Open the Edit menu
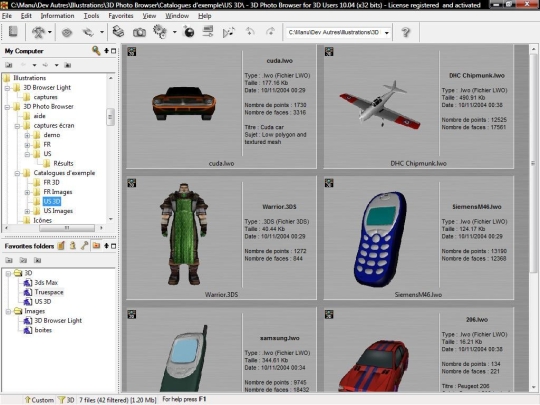This screenshot has width=540, height=405. coord(26,16)
